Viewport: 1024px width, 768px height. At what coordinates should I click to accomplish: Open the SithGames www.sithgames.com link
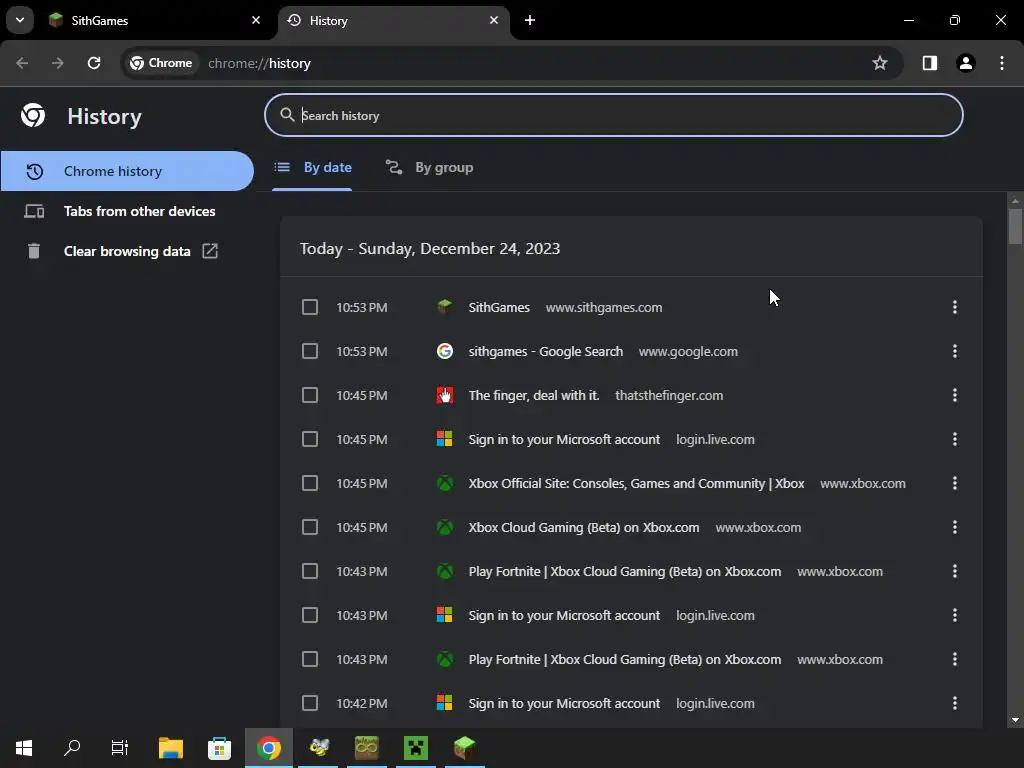point(499,308)
